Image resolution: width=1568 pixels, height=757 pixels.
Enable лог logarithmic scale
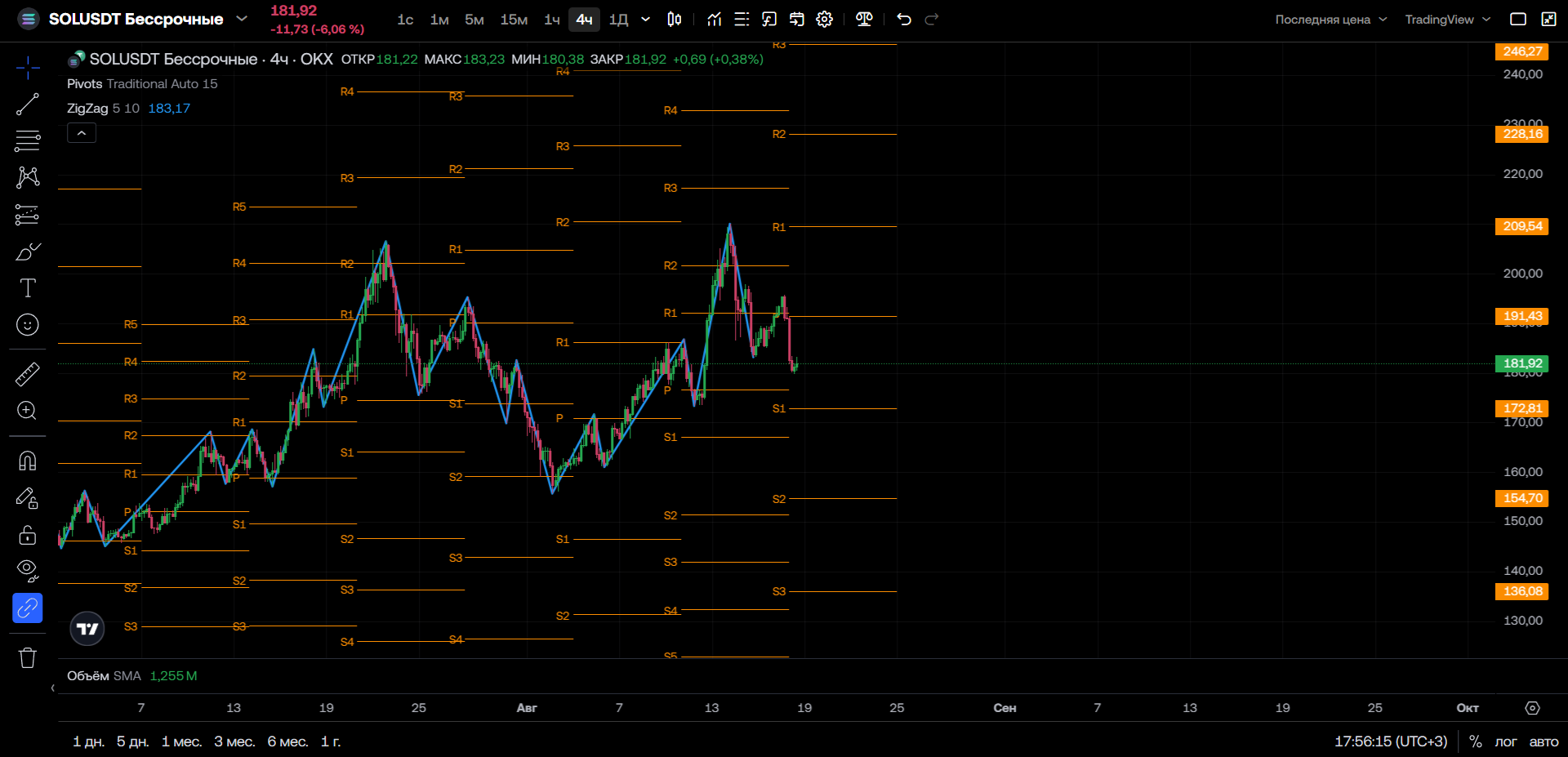click(x=1505, y=741)
